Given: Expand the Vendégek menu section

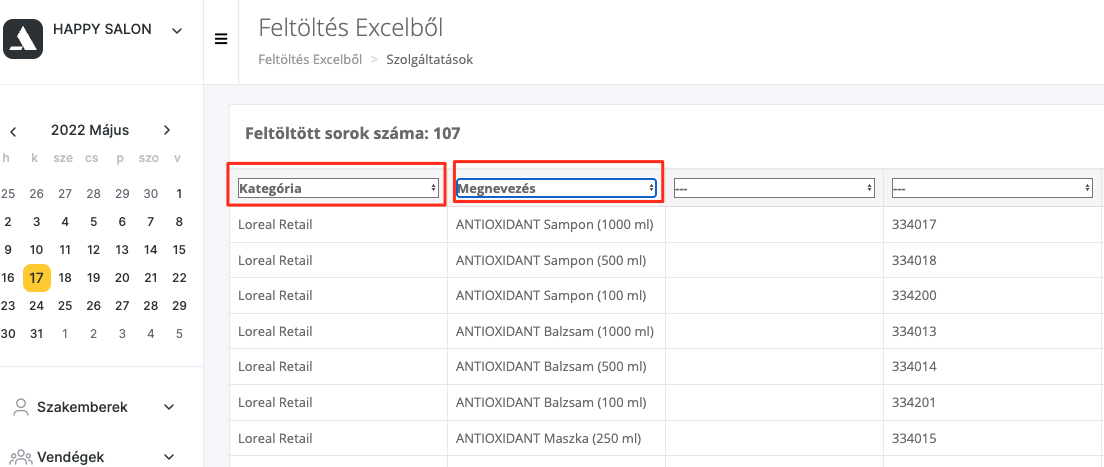Looking at the screenshot, I should click(168, 457).
